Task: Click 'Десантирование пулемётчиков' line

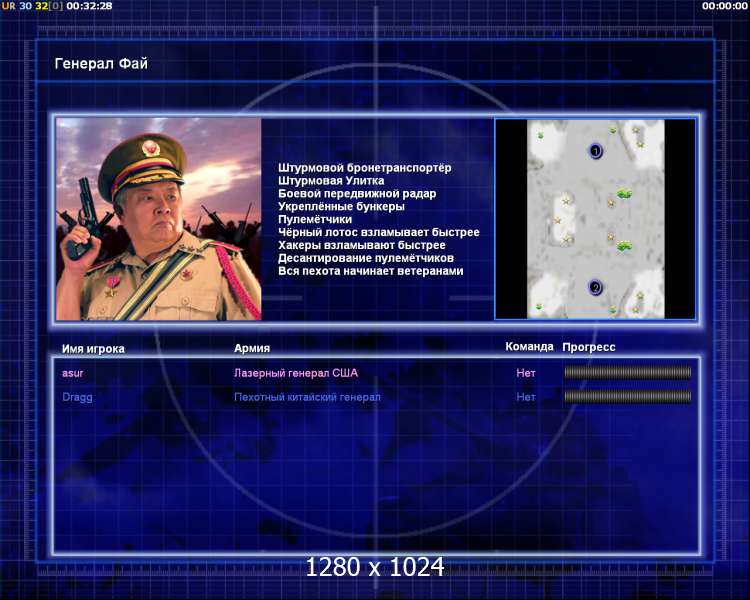Action: [x=366, y=258]
